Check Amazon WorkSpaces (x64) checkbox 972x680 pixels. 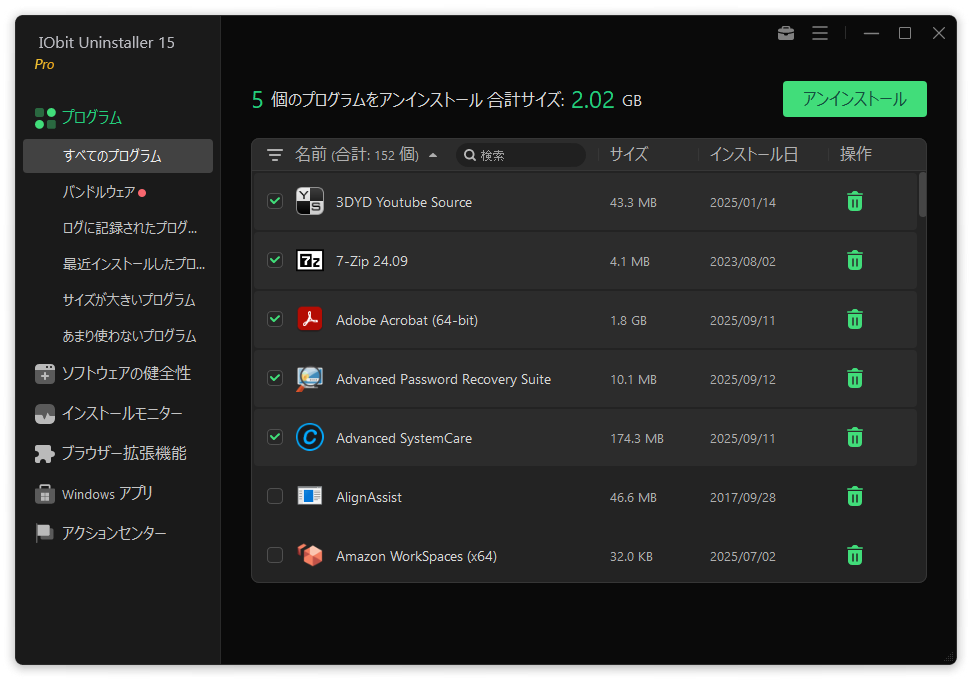click(275, 556)
